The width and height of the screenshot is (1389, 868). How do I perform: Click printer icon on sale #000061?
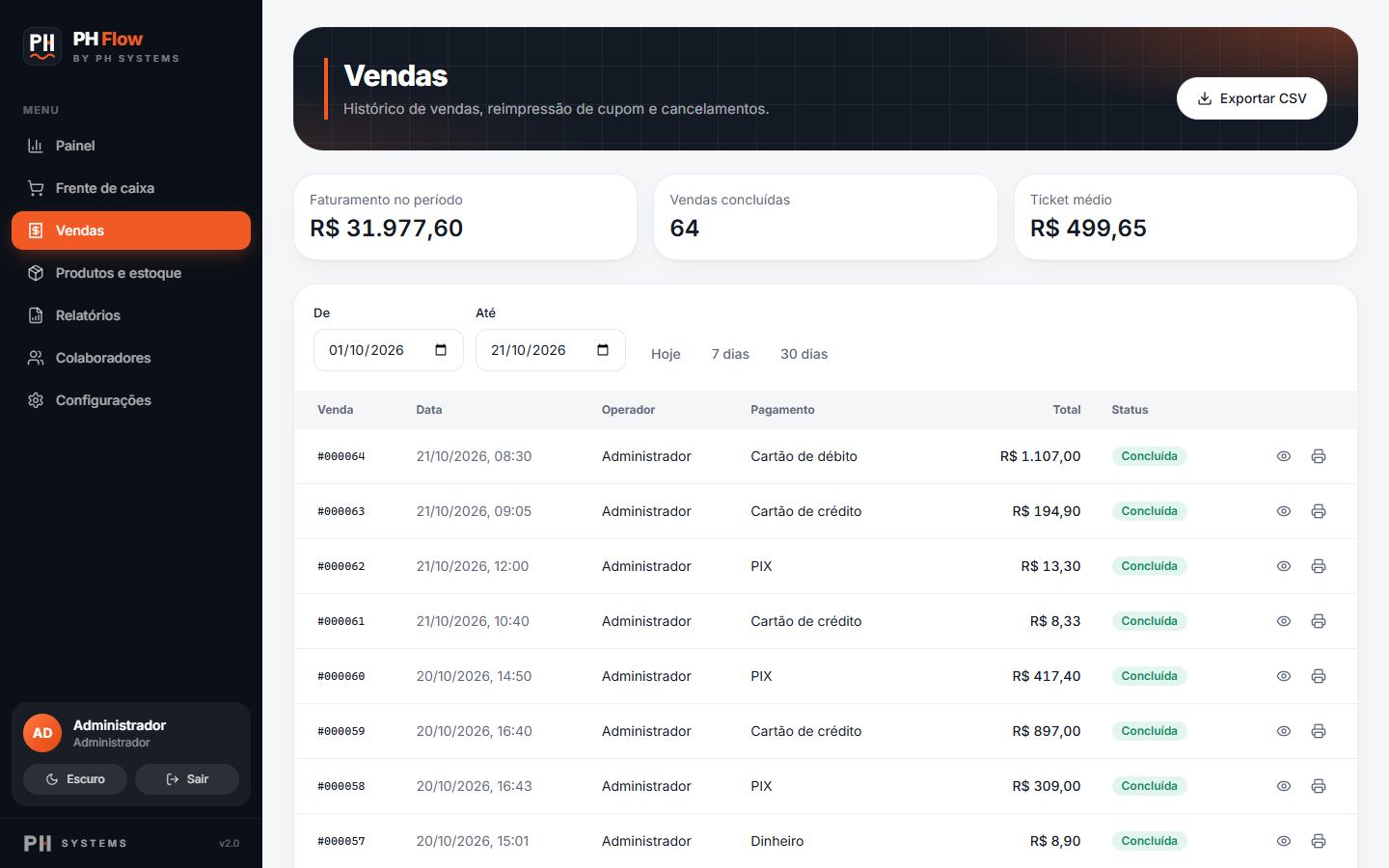click(x=1319, y=621)
